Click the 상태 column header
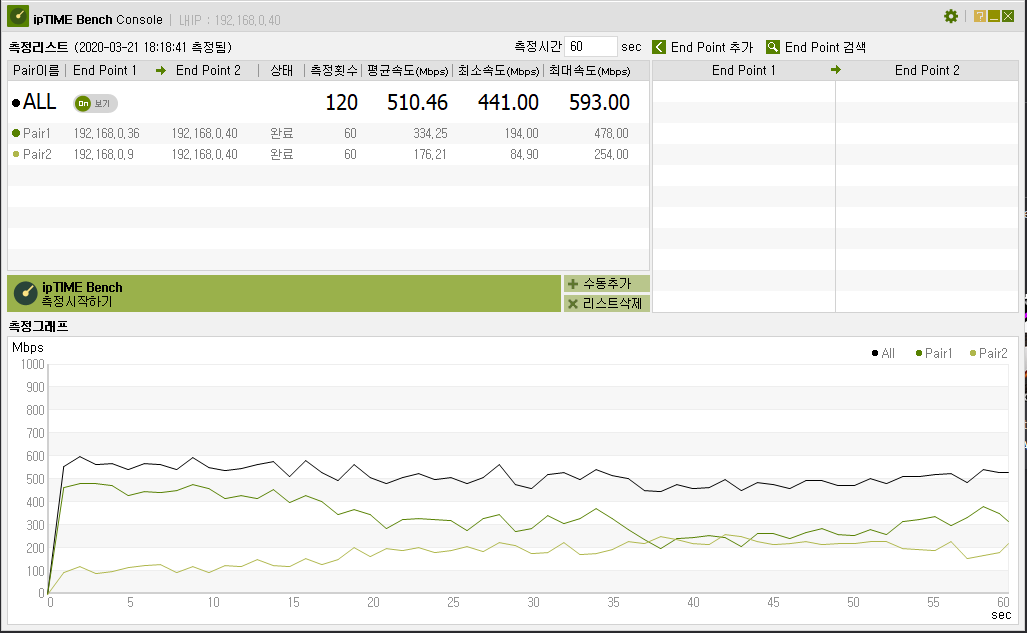The image size is (1027, 633). pos(282,70)
